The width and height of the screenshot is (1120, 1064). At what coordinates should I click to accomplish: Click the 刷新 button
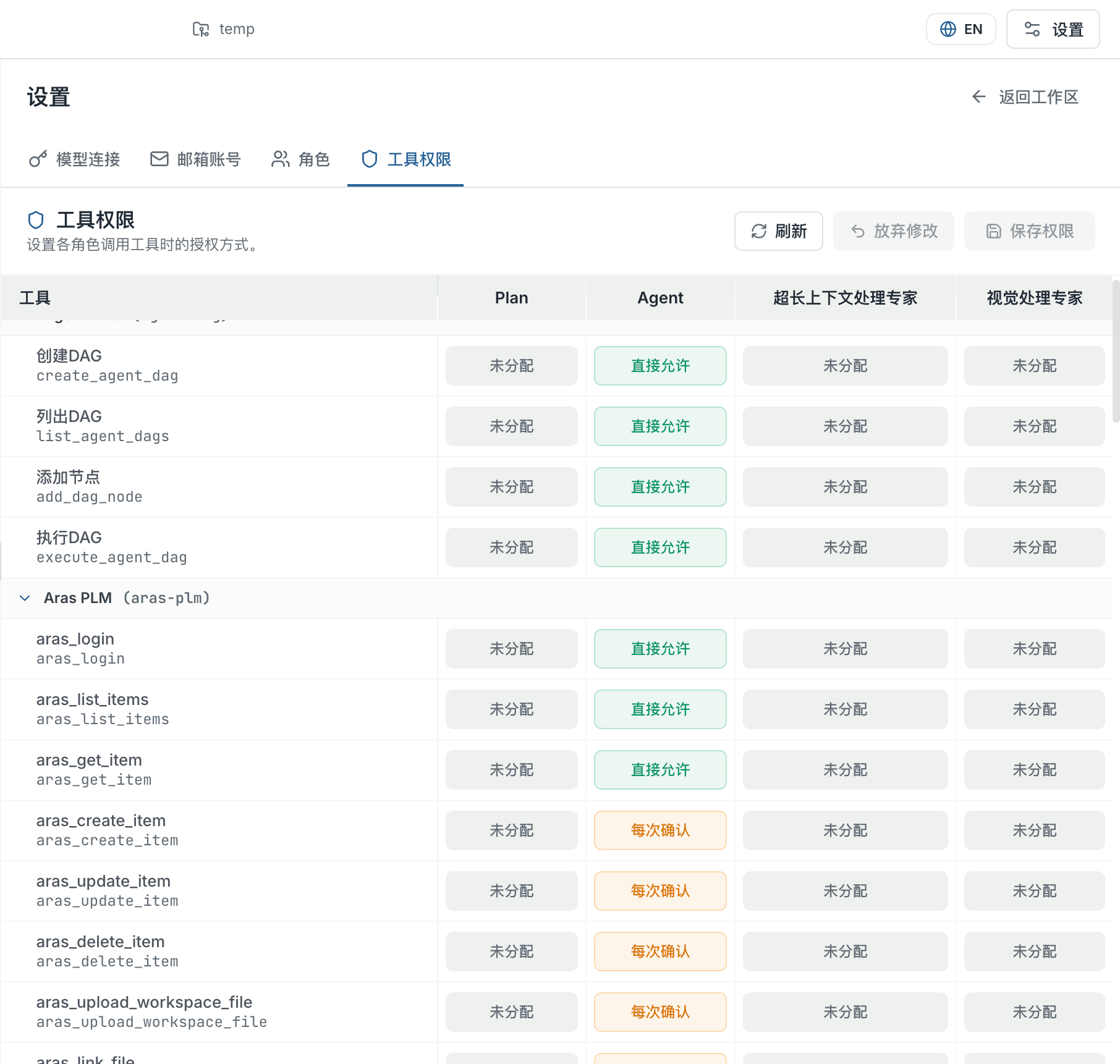click(x=779, y=231)
